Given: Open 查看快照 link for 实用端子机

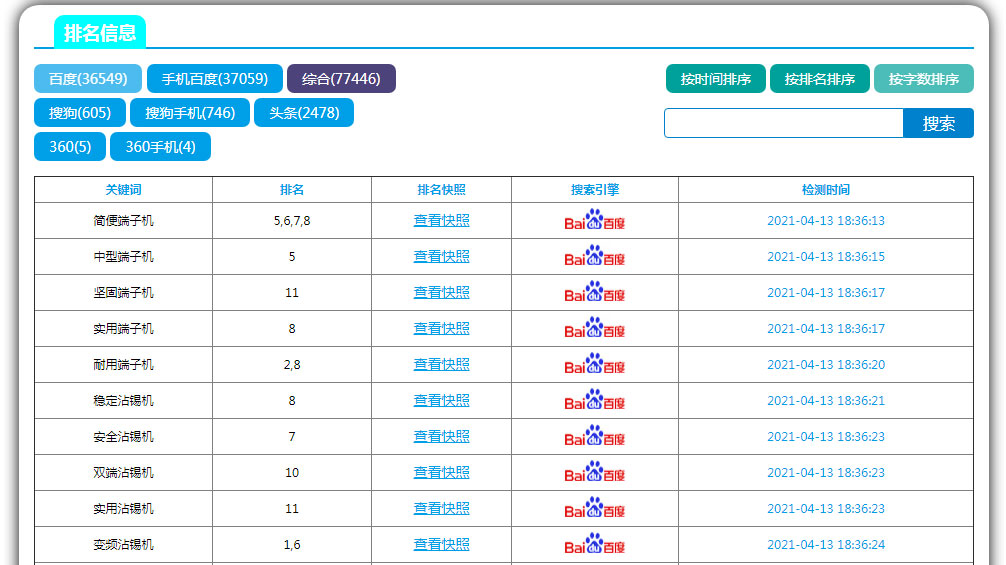Looking at the screenshot, I should [x=441, y=328].
